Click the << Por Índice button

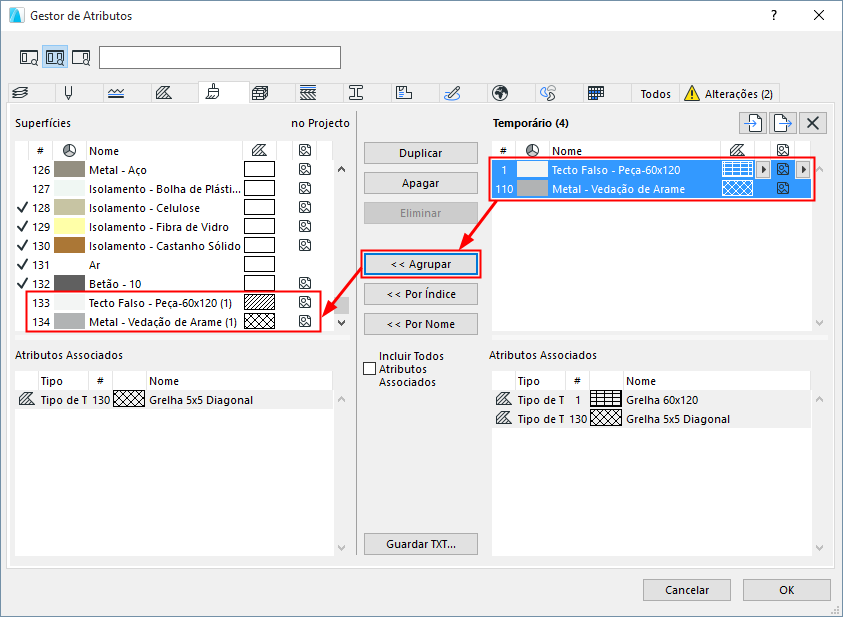[420, 294]
